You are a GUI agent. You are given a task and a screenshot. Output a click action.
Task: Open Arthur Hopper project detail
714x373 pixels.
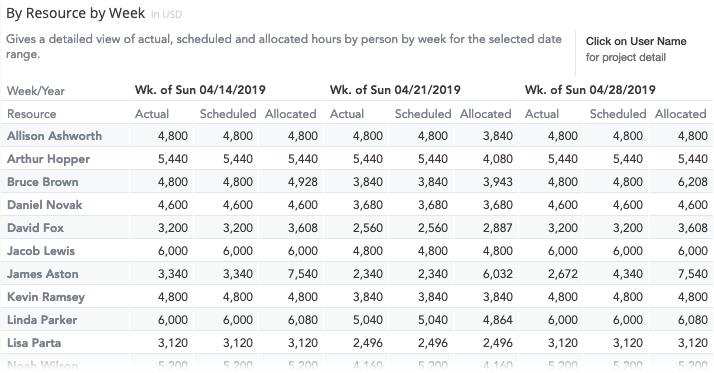point(48,159)
